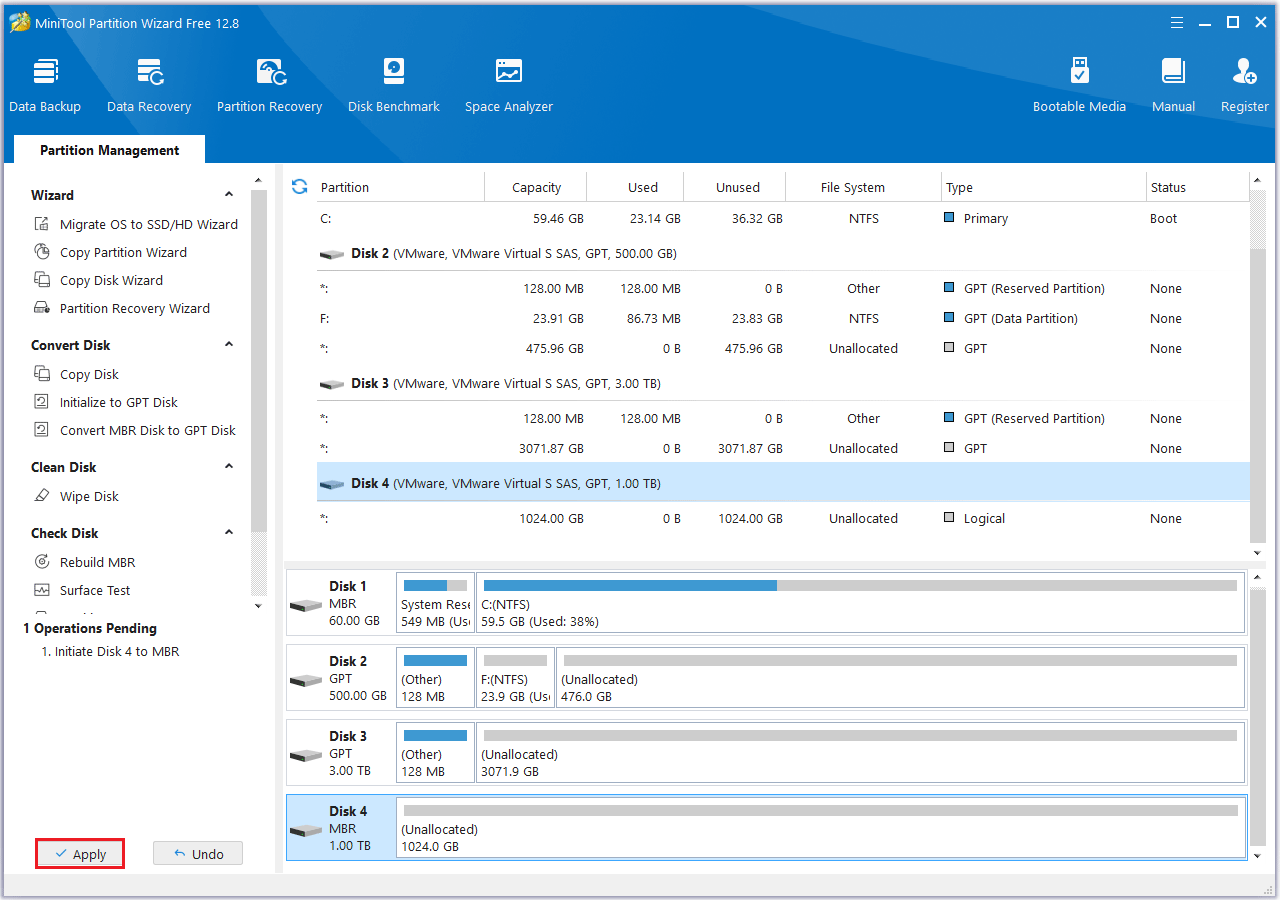The width and height of the screenshot is (1280, 900).
Task: Select pending operation Initiate Disk 4 to MBR
Action: [x=110, y=651]
